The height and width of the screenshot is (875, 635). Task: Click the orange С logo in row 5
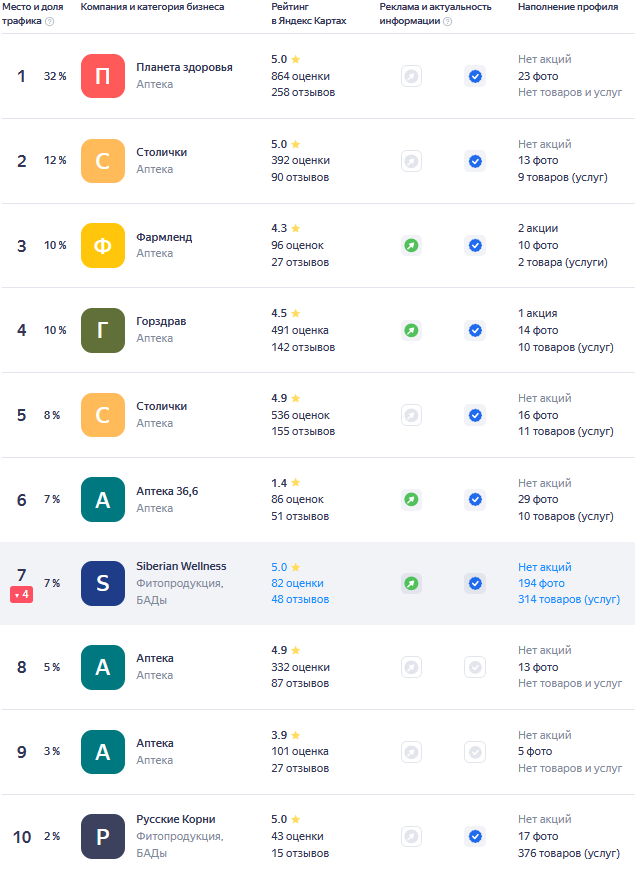click(103, 415)
